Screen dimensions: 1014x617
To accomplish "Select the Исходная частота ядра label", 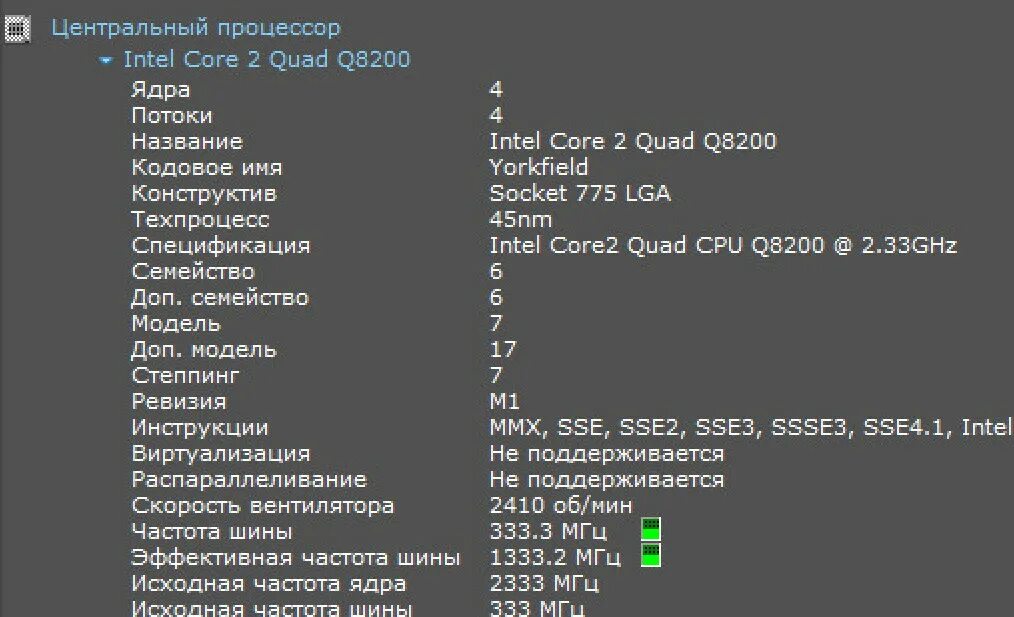I will click(x=268, y=583).
